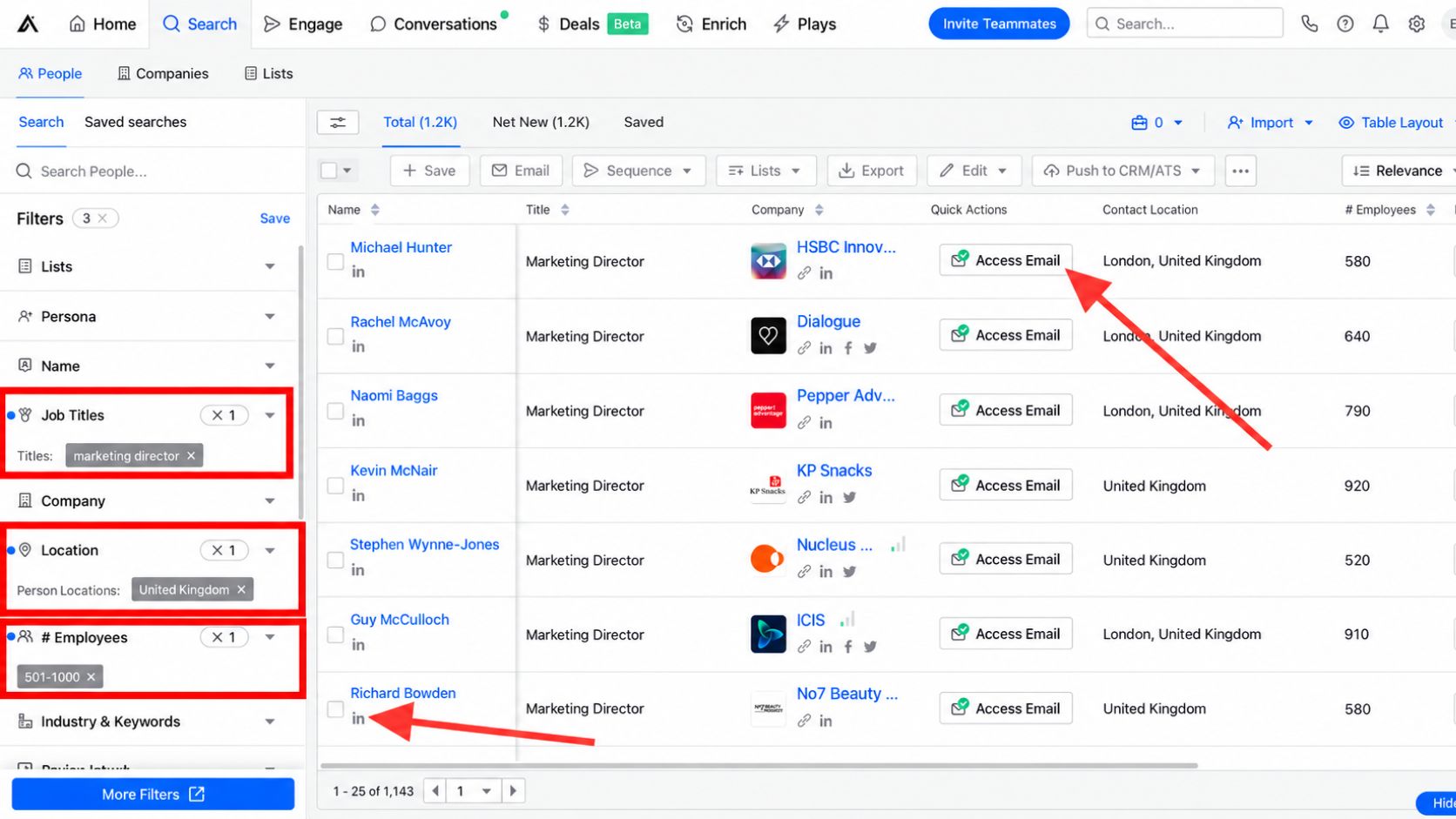Select Rachel McAvoy's row checkbox
Viewport: 1456px width, 819px height.
pyautogui.click(x=335, y=336)
